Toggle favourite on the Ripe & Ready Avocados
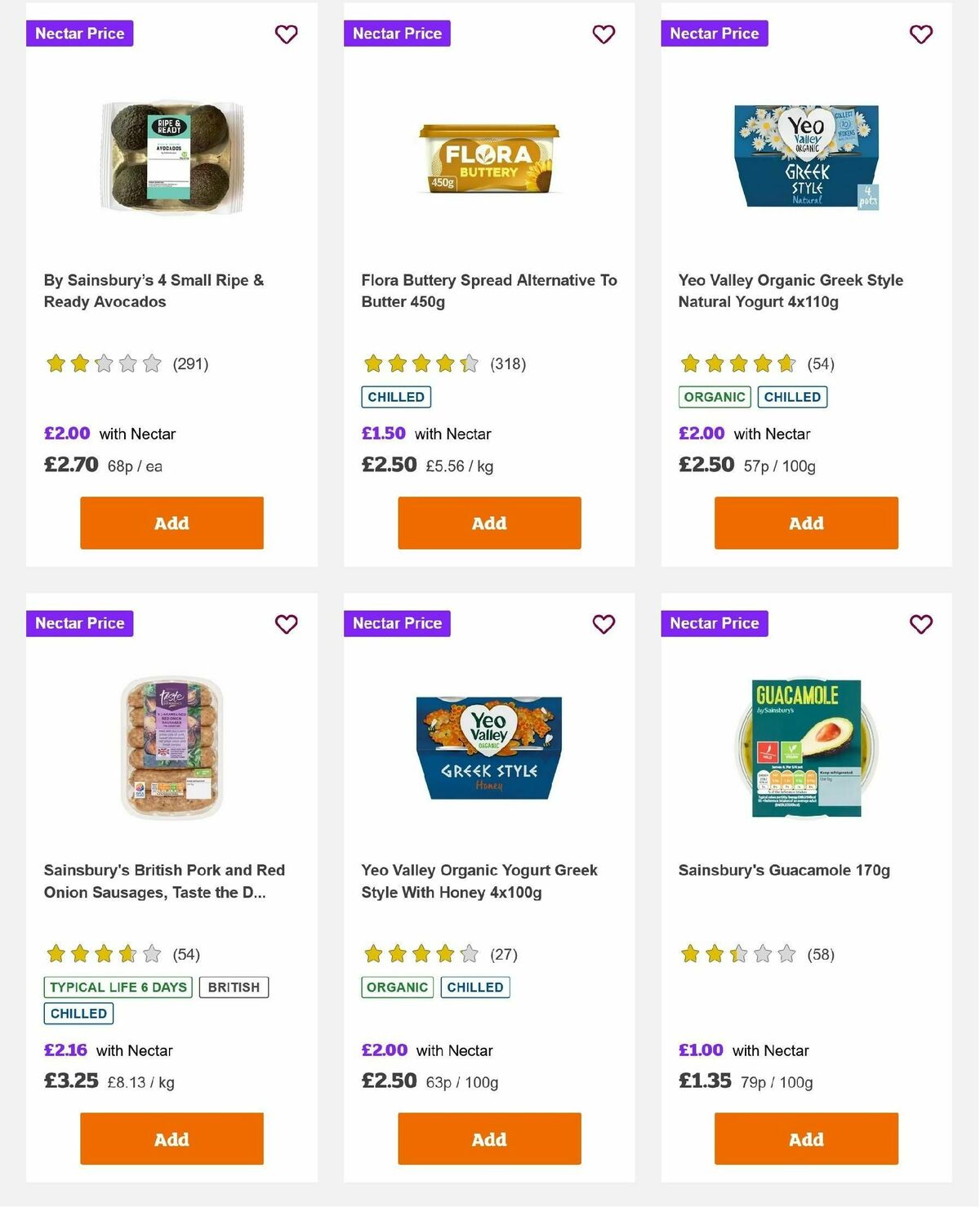This screenshot has width=980, height=1208. pyautogui.click(x=286, y=34)
